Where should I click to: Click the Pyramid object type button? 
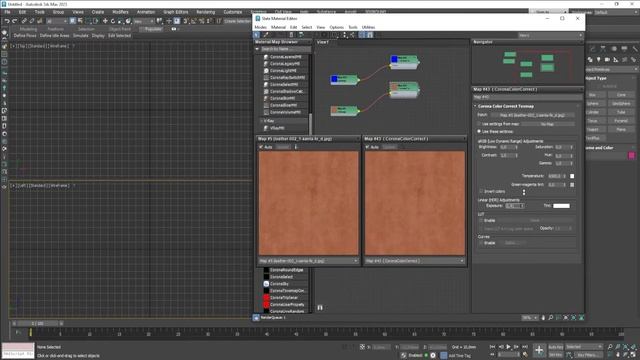(x=621, y=121)
